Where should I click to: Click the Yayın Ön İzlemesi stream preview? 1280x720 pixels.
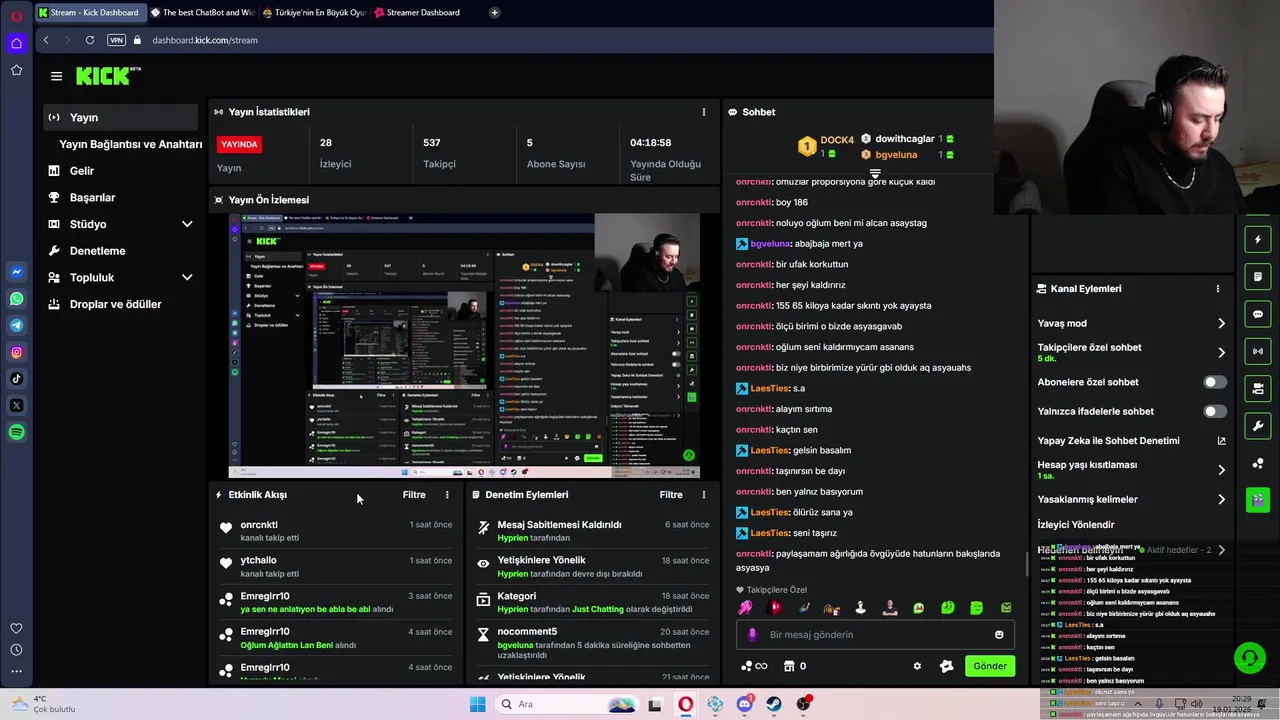coord(464,346)
